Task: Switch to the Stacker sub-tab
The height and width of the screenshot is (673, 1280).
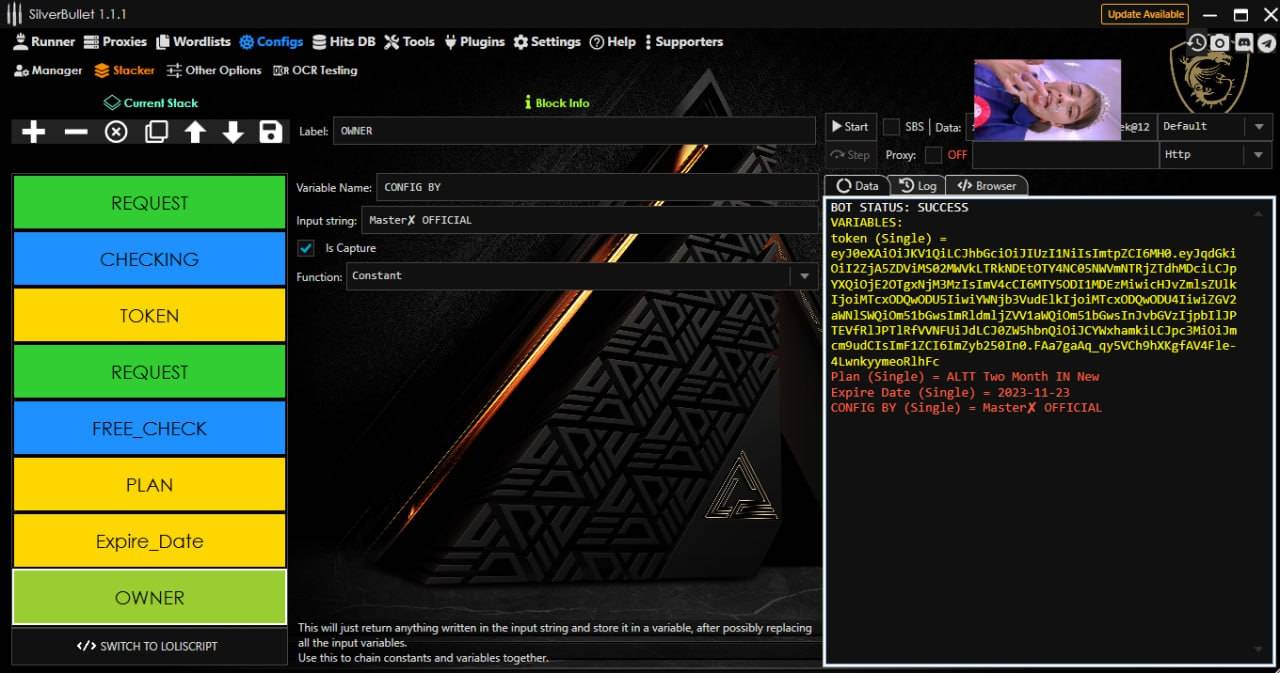Action: pos(125,71)
